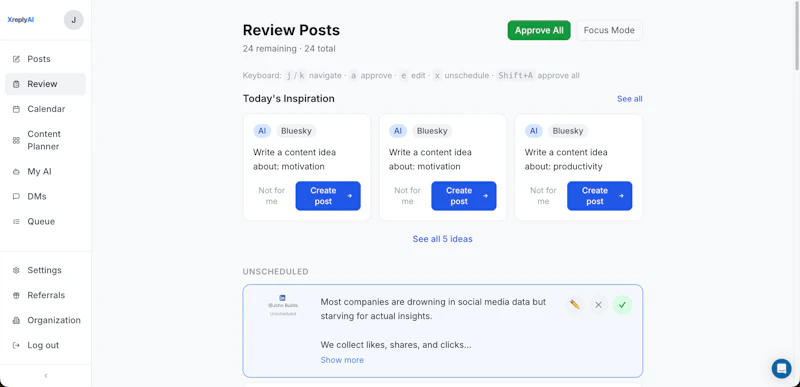Click the Review clipboard icon in sidebar
The height and width of the screenshot is (387, 800).
tap(16, 84)
